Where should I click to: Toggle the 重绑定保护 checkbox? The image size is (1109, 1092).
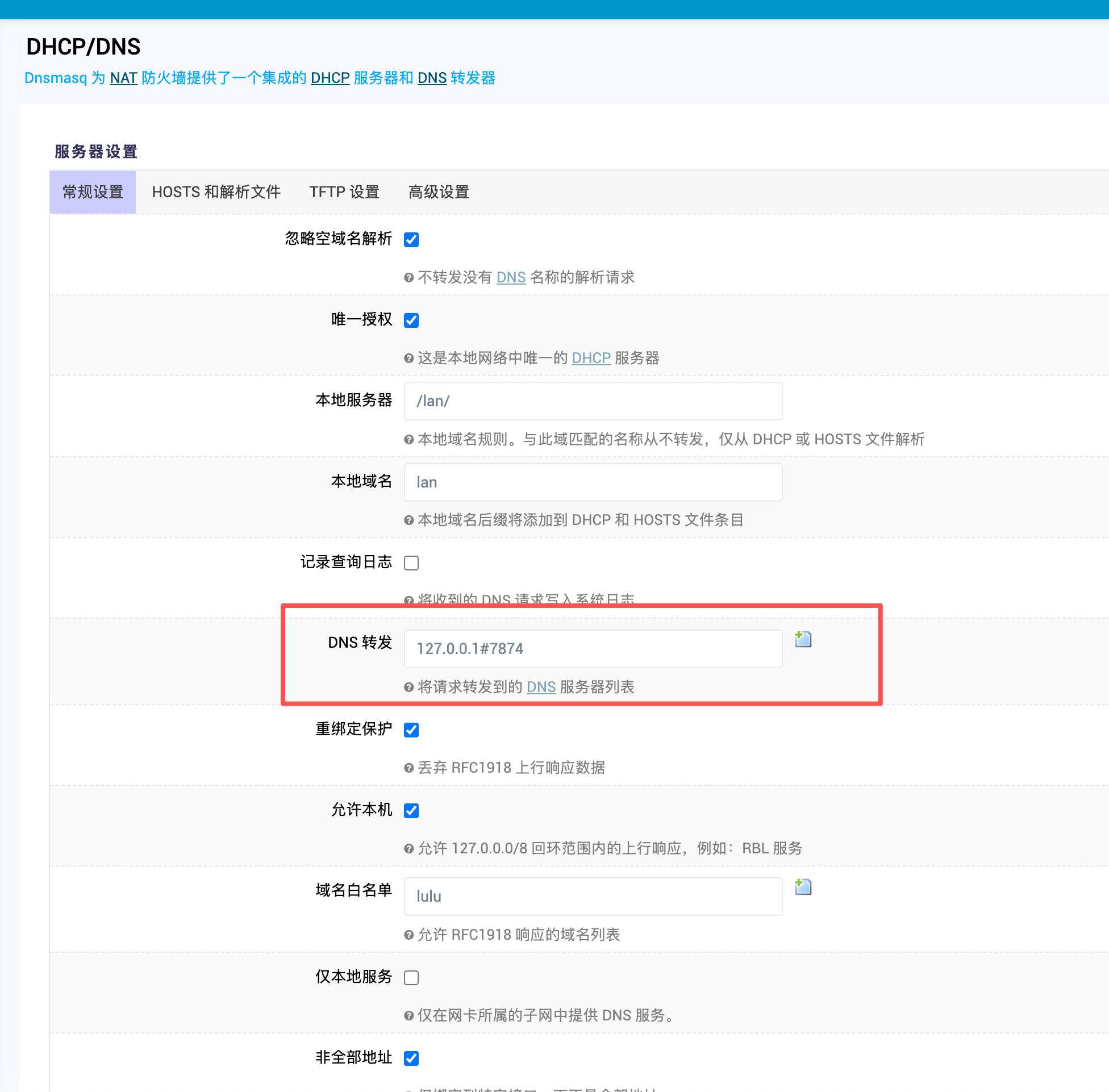pos(411,730)
